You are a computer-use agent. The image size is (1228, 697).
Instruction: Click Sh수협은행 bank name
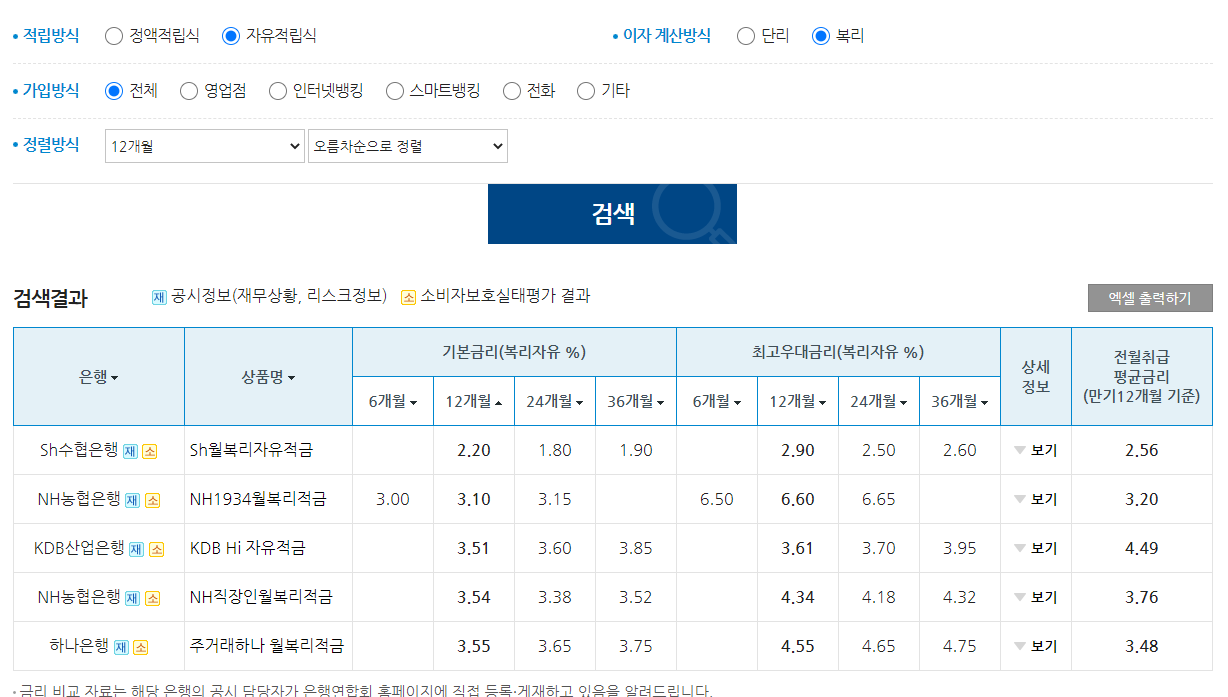click(79, 451)
